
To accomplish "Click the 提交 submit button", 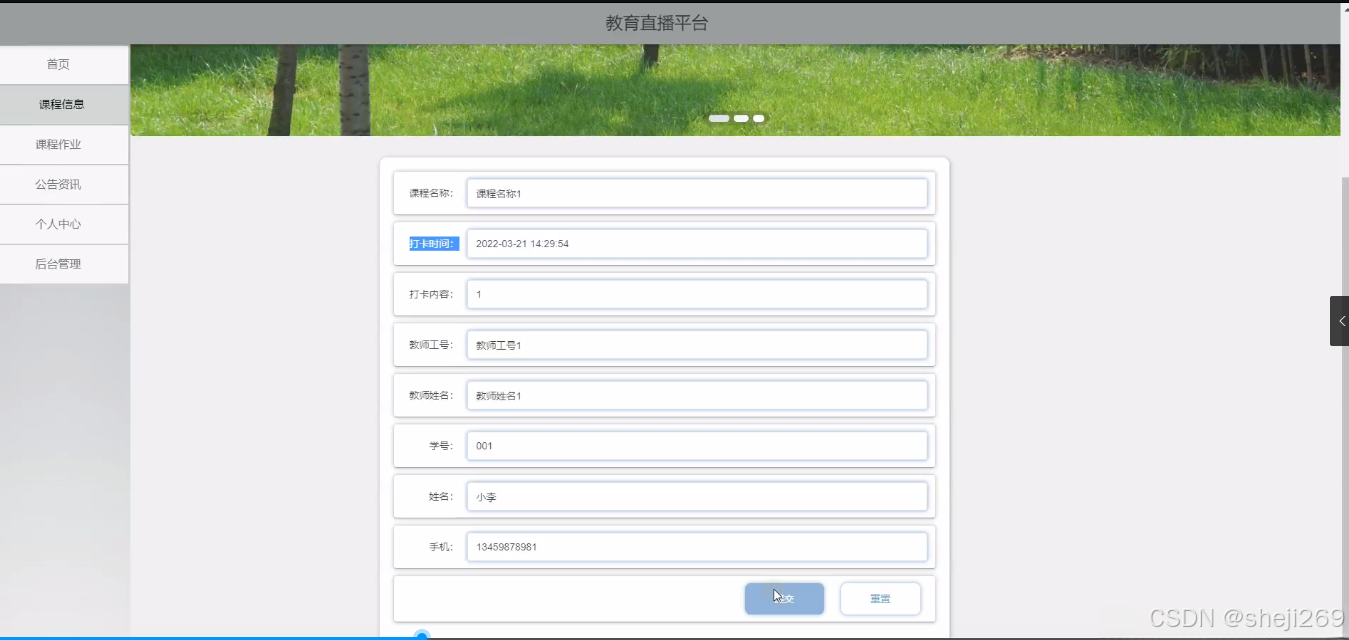I will click(784, 598).
